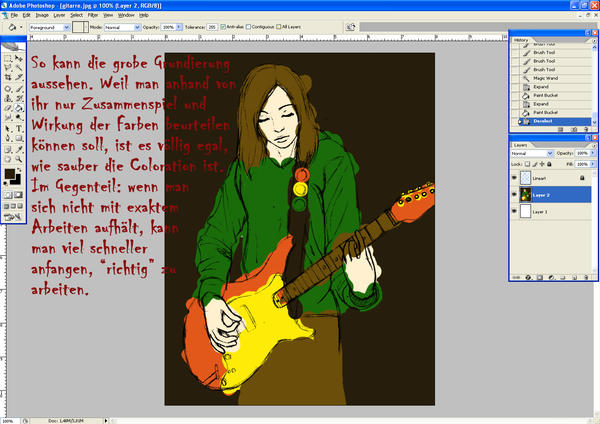Select the History Brush tool
This screenshot has height=424, width=600.
point(18,98)
